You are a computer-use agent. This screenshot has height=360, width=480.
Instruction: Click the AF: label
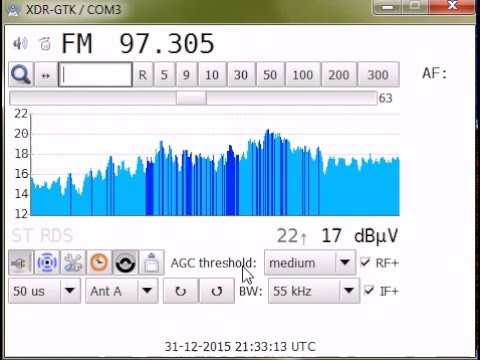click(434, 73)
